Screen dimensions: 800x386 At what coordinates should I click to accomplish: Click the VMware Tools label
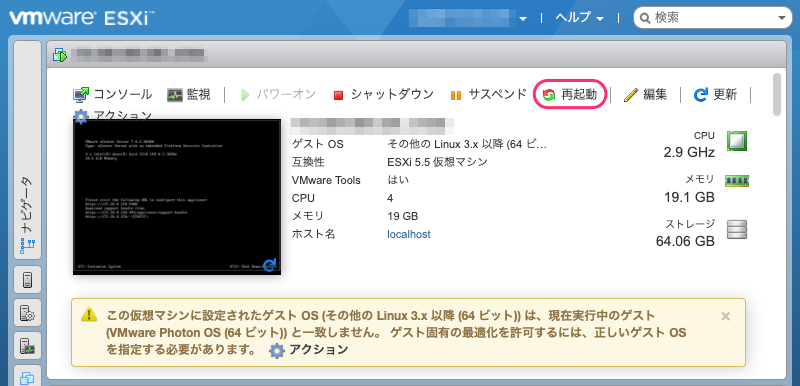coord(326,181)
